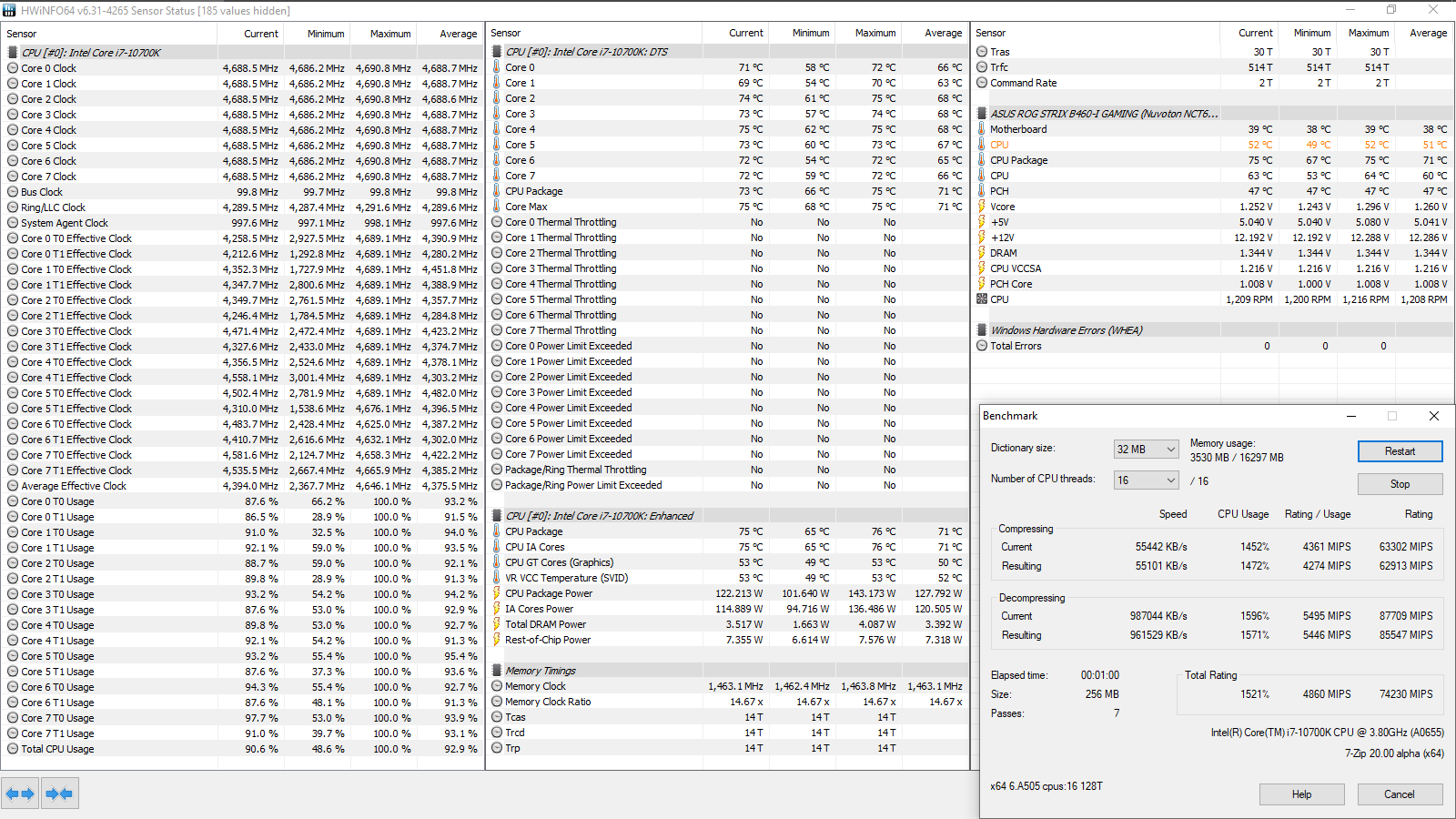Click the Restart benchmark button
The width and height of the screenshot is (1456, 819).
pyautogui.click(x=1400, y=451)
